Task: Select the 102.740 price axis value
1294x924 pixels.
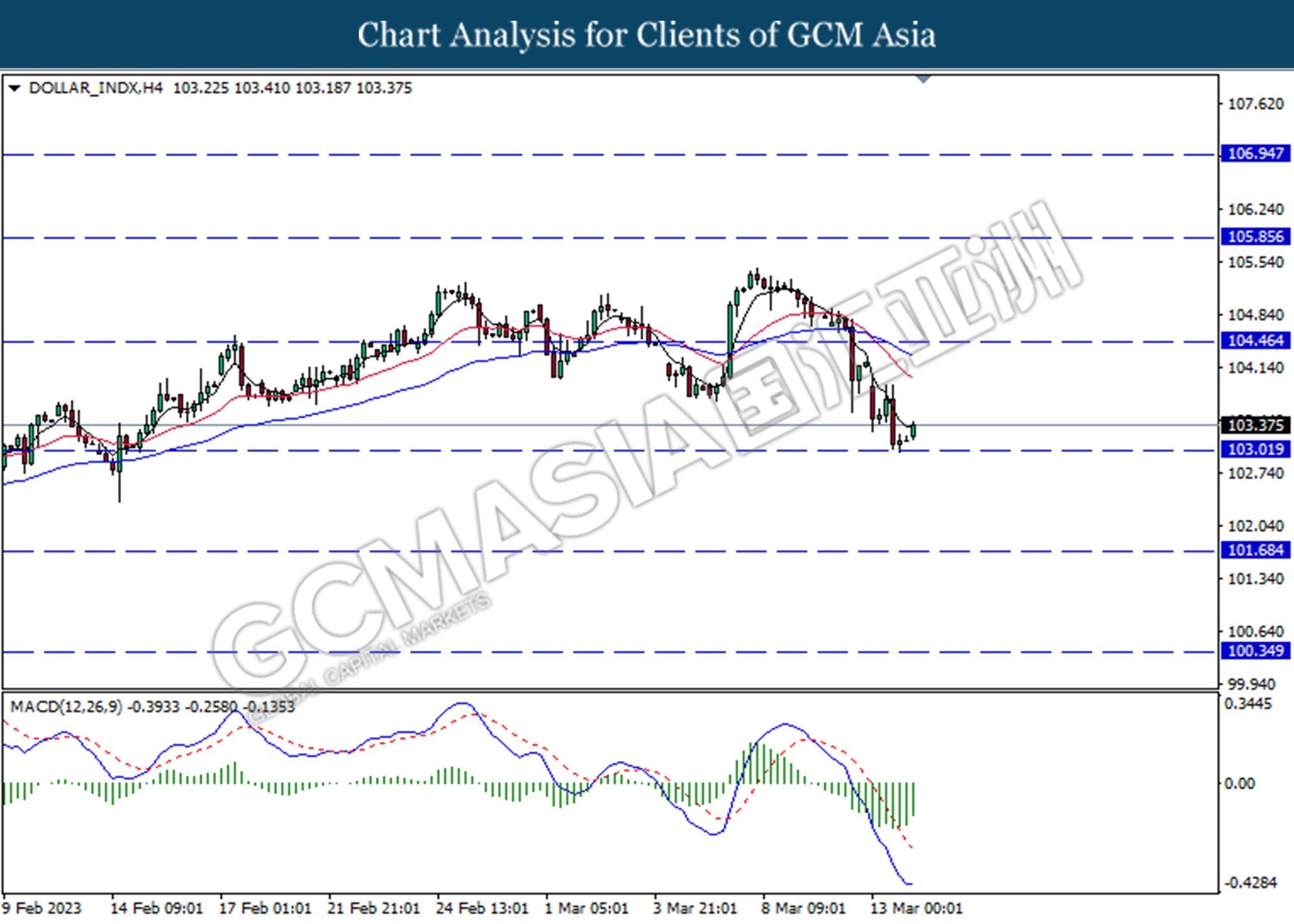Action: click(1255, 473)
